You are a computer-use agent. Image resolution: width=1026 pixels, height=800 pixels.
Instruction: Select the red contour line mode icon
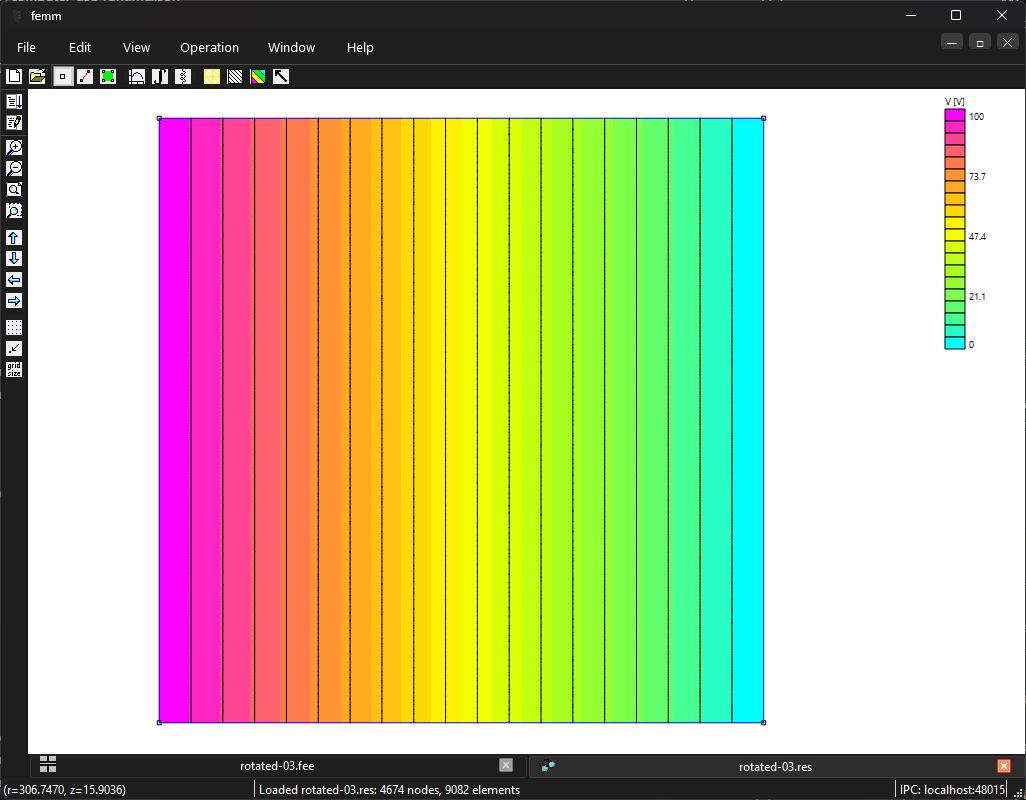click(85, 77)
